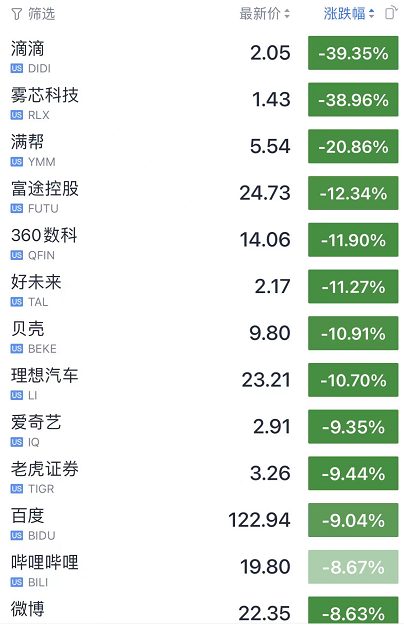Select the 爱奇艺 IQ entry
Screen dimensions: 404x625
[x=202, y=426]
